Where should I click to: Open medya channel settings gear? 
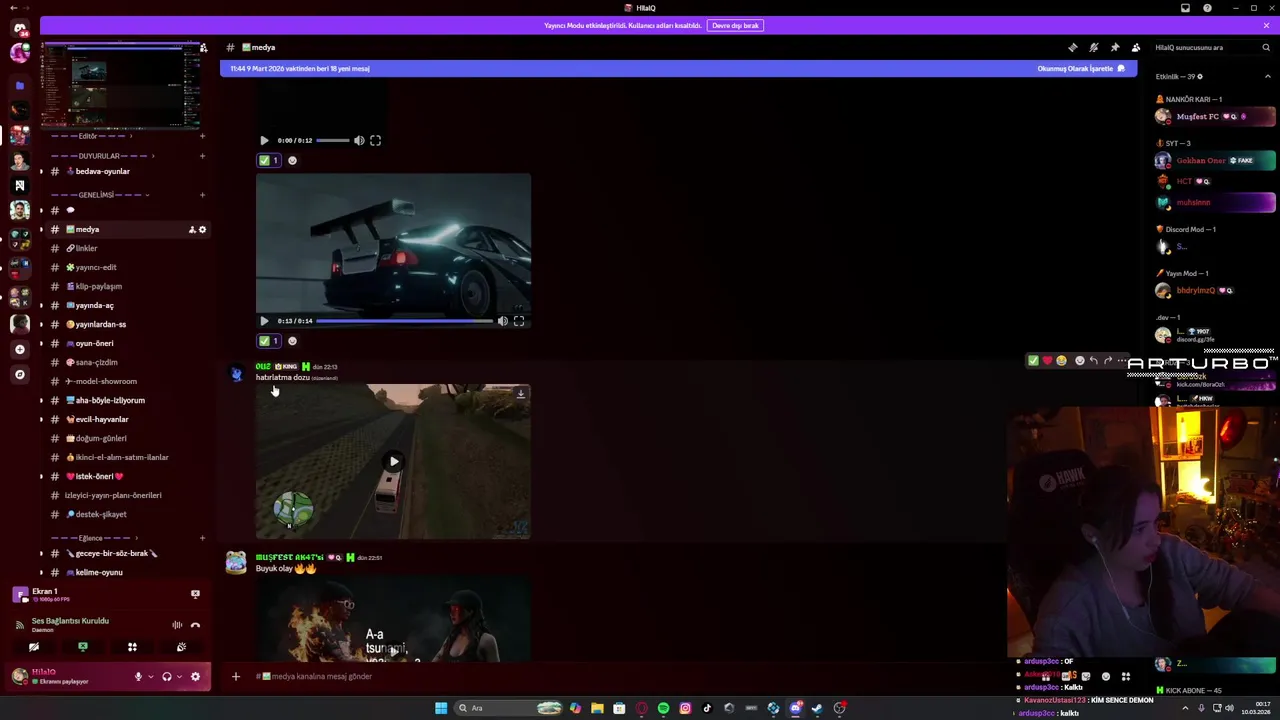(202, 229)
